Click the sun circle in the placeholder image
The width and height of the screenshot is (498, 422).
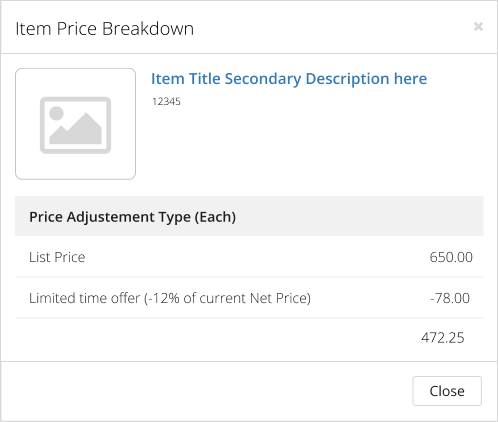56,113
